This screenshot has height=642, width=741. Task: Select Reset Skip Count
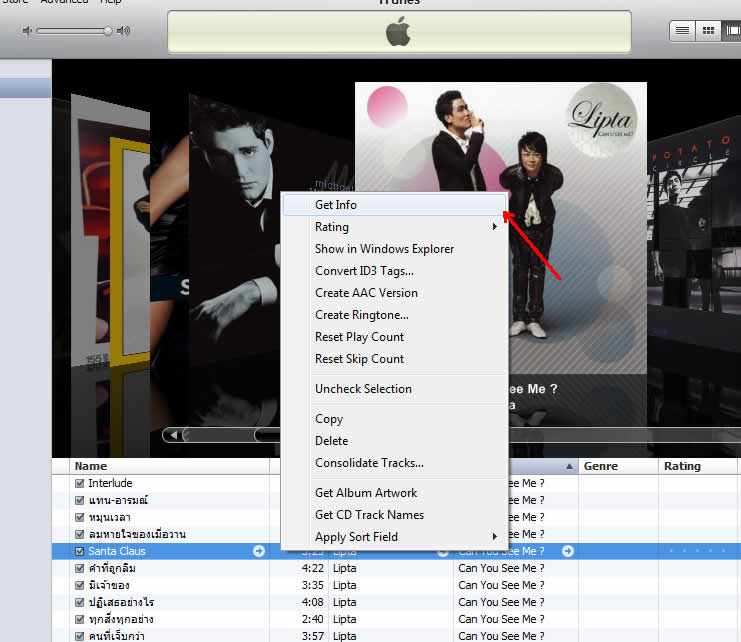click(394, 359)
